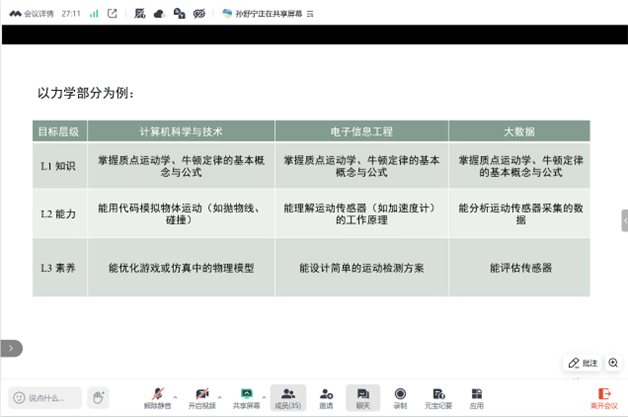Click the pop-out window icon in top bar
Image resolution: width=628 pixels, height=418 pixels.
click(x=112, y=14)
